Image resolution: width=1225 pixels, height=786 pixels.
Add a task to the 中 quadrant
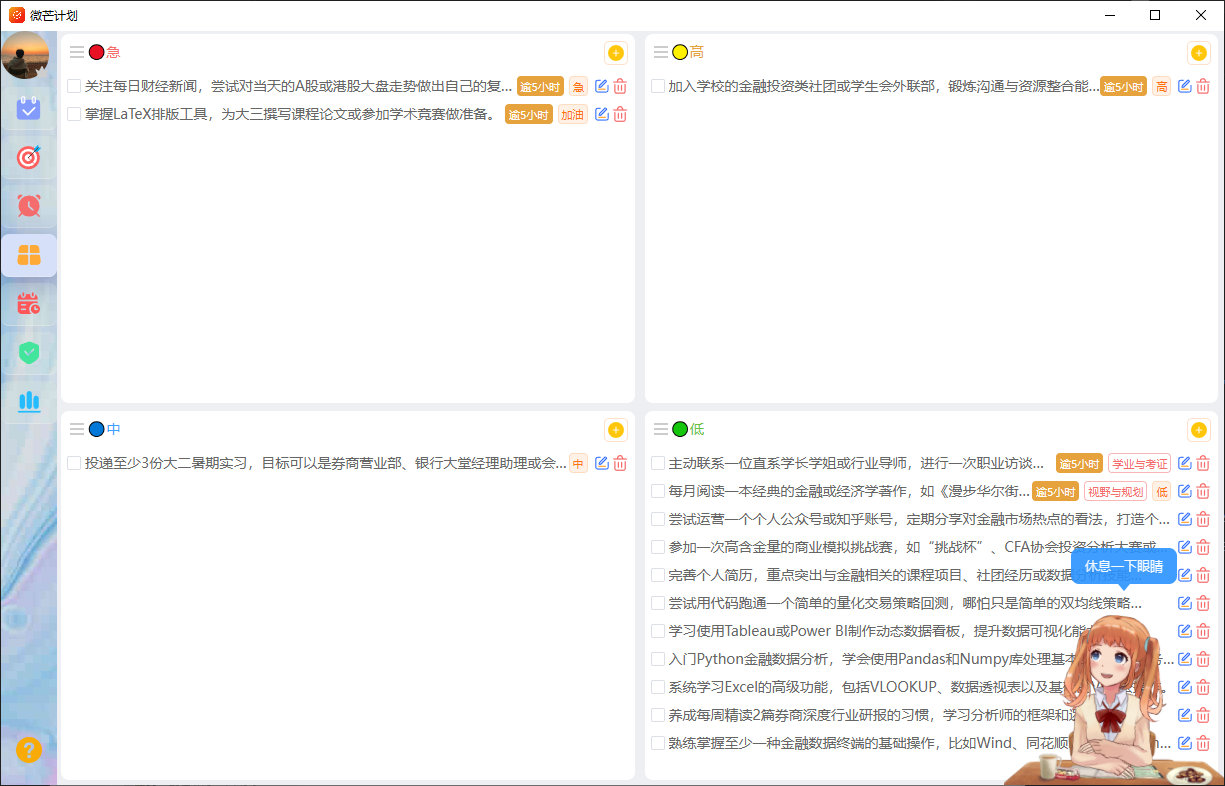coord(616,430)
